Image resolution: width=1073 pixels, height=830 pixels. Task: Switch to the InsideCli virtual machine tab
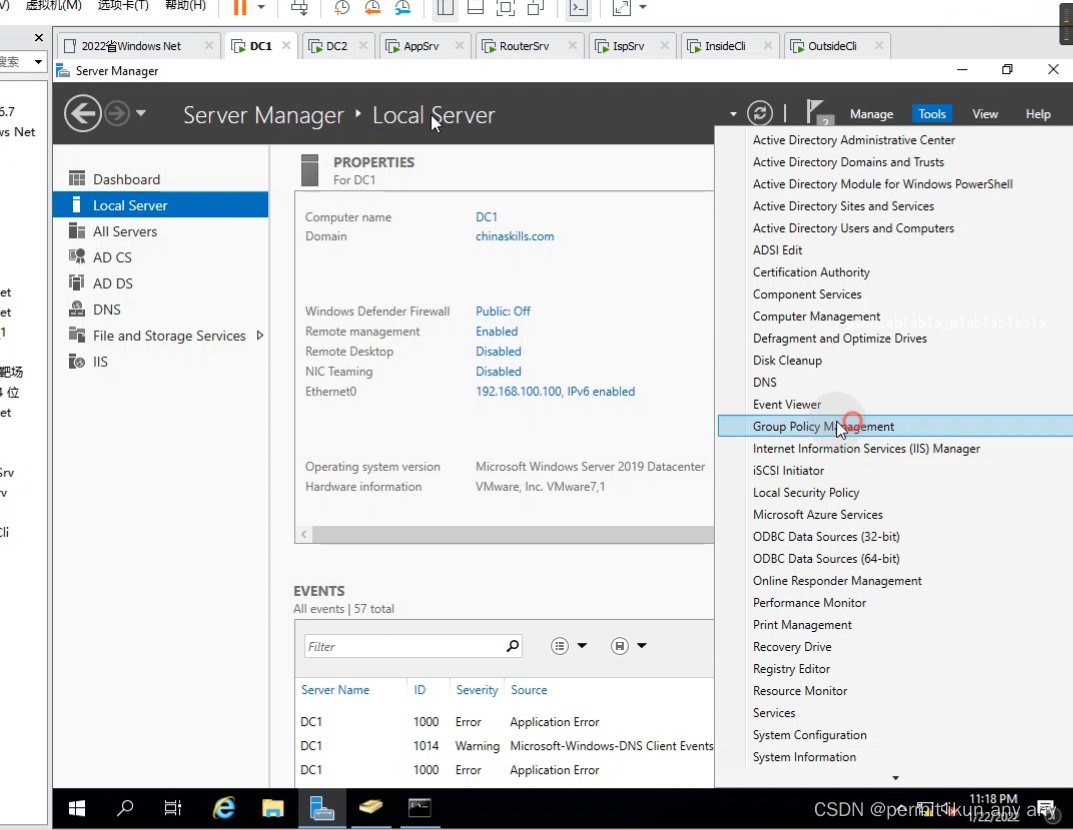point(725,46)
